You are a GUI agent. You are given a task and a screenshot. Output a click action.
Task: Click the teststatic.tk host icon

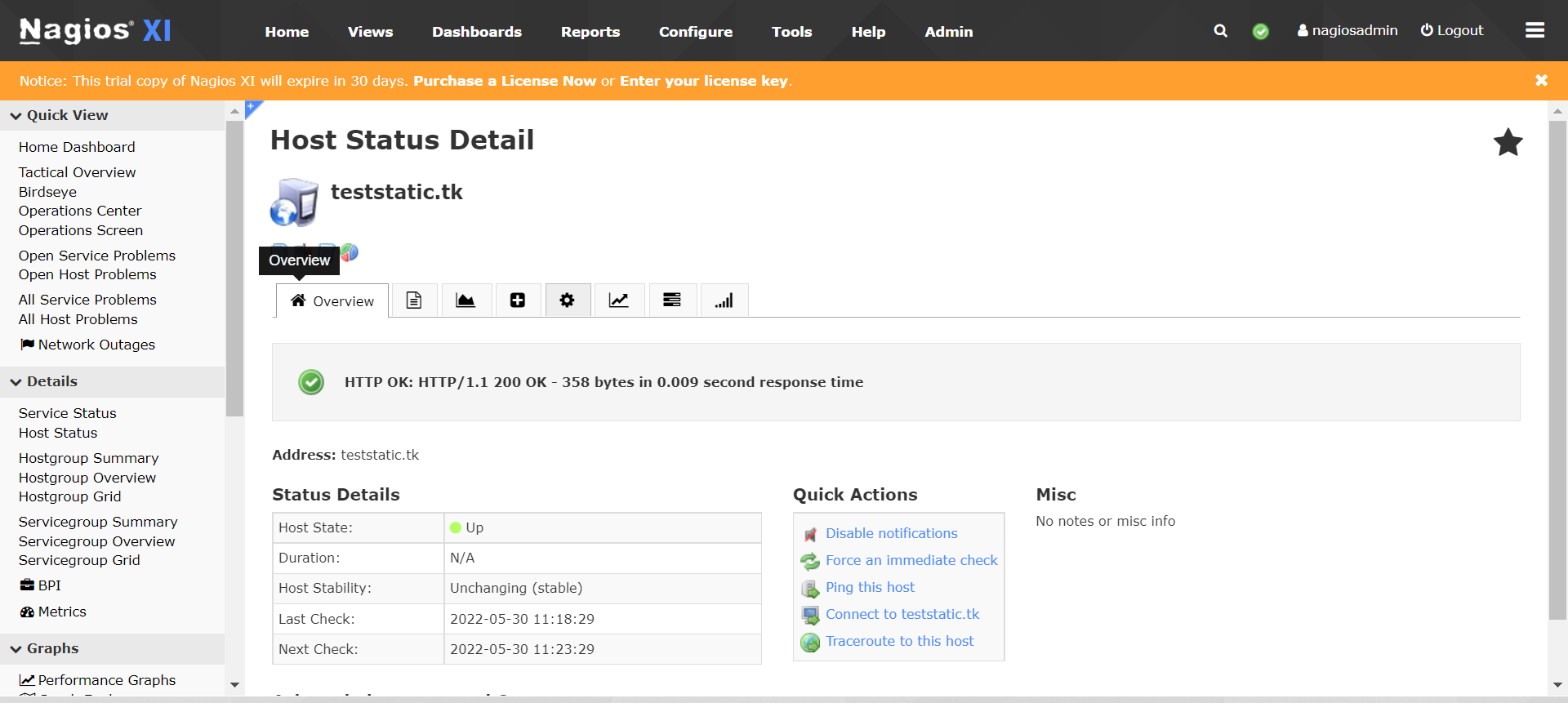[294, 202]
